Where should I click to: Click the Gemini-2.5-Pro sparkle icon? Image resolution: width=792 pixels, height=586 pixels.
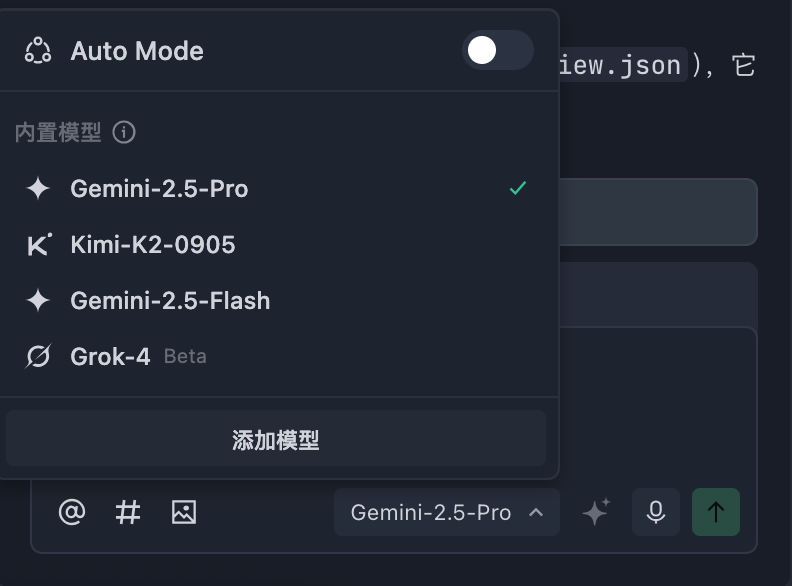pyautogui.click(x=38, y=189)
